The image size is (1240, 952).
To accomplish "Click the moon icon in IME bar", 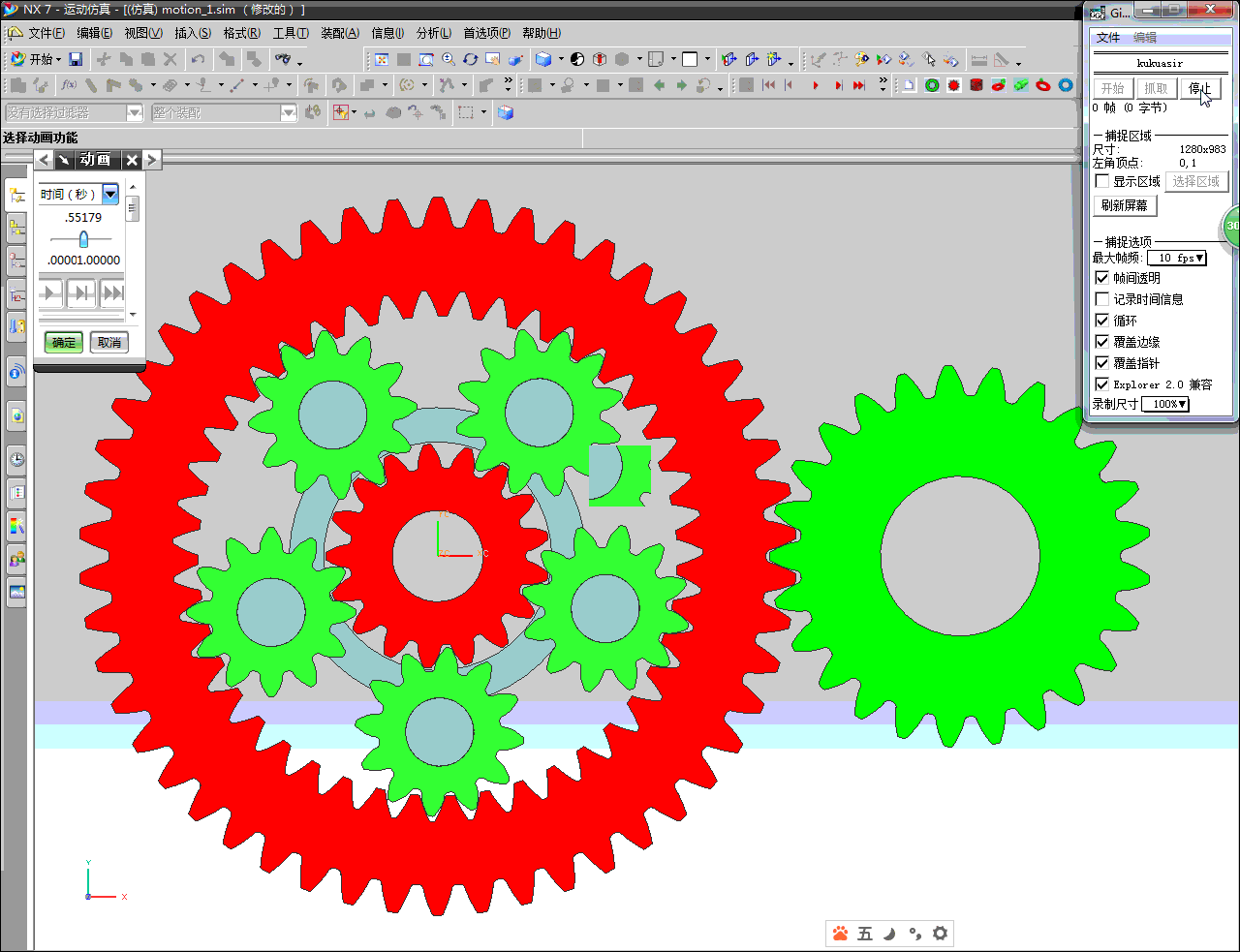I will (889, 934).
